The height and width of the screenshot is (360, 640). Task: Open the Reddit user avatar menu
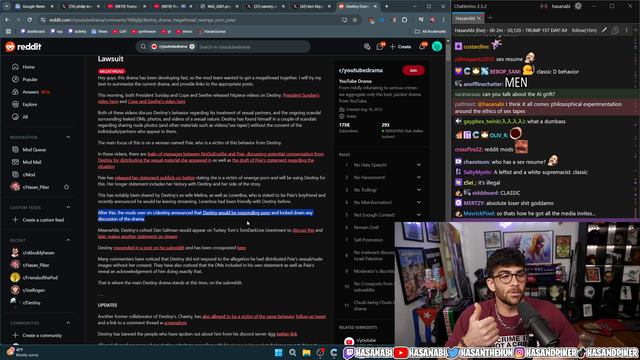pos(437,47)
